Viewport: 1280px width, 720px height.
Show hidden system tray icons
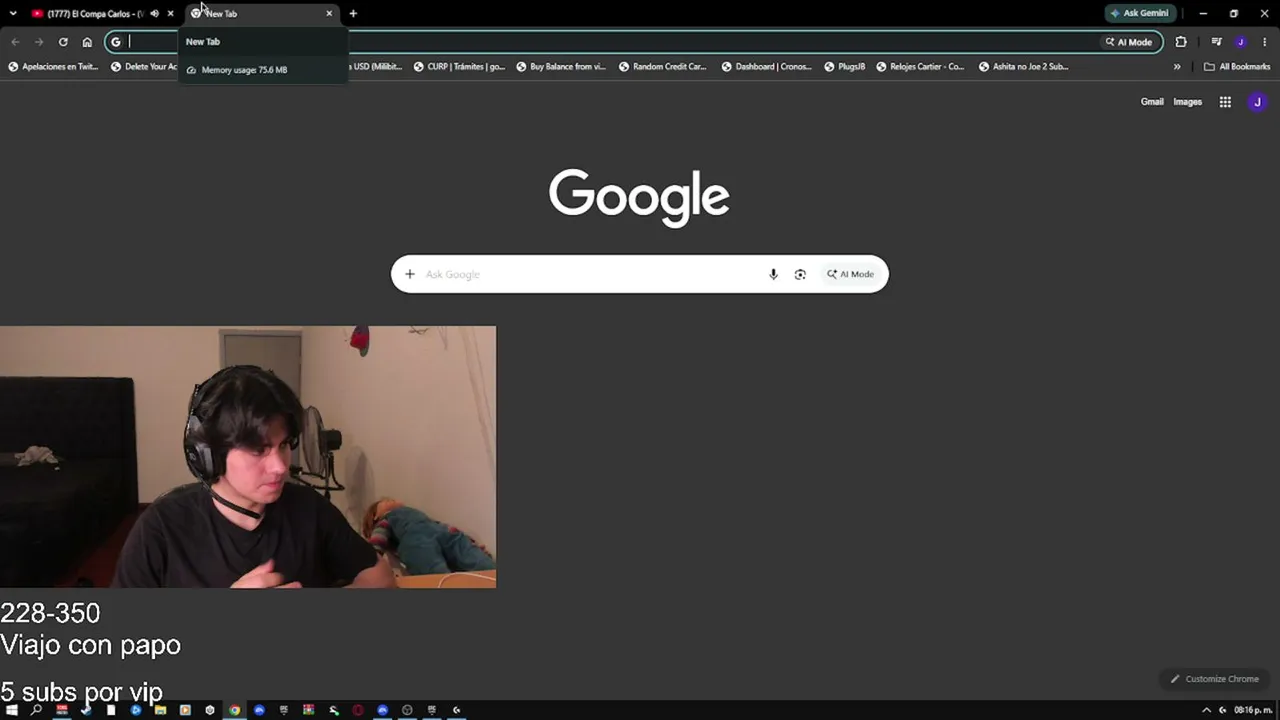(x=1206, y=710)
